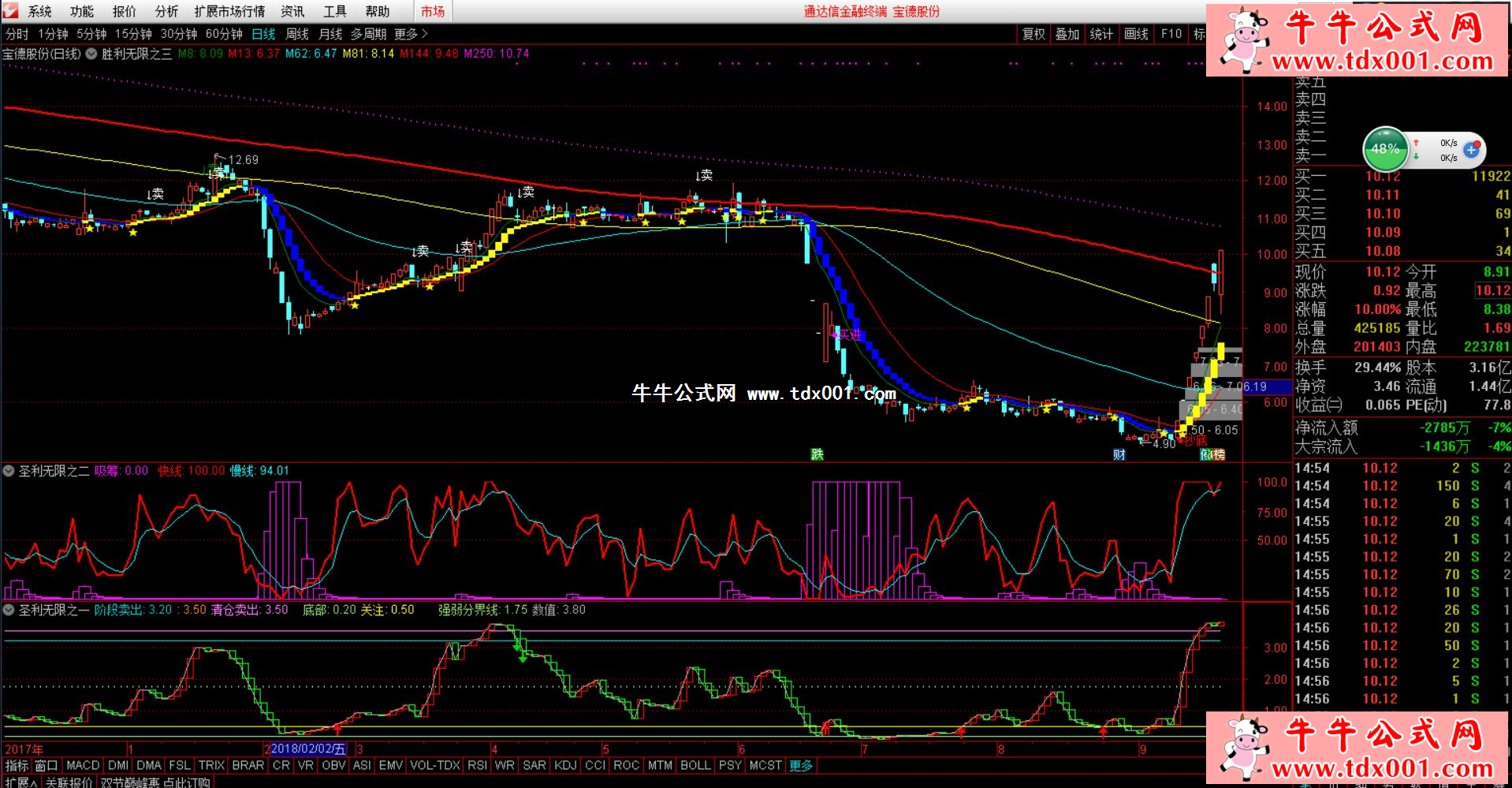Image resolution: width=1512 pixels, height=788 pixels.
Task: Open the 工具 menu
Action: (335, 11)
